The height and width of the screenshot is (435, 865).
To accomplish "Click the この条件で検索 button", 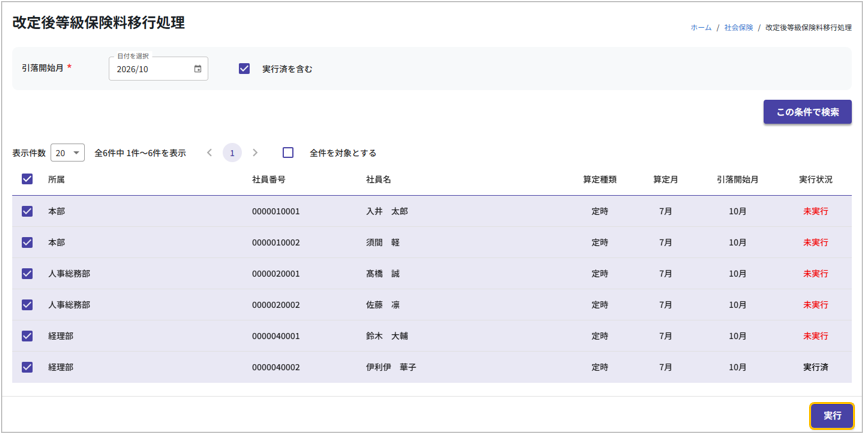I will (x=807, y=112).
